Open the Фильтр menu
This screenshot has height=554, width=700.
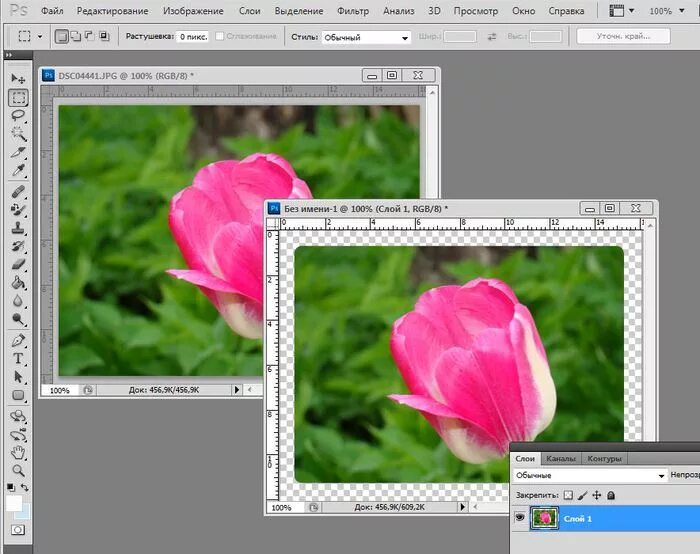coord(353,11)
